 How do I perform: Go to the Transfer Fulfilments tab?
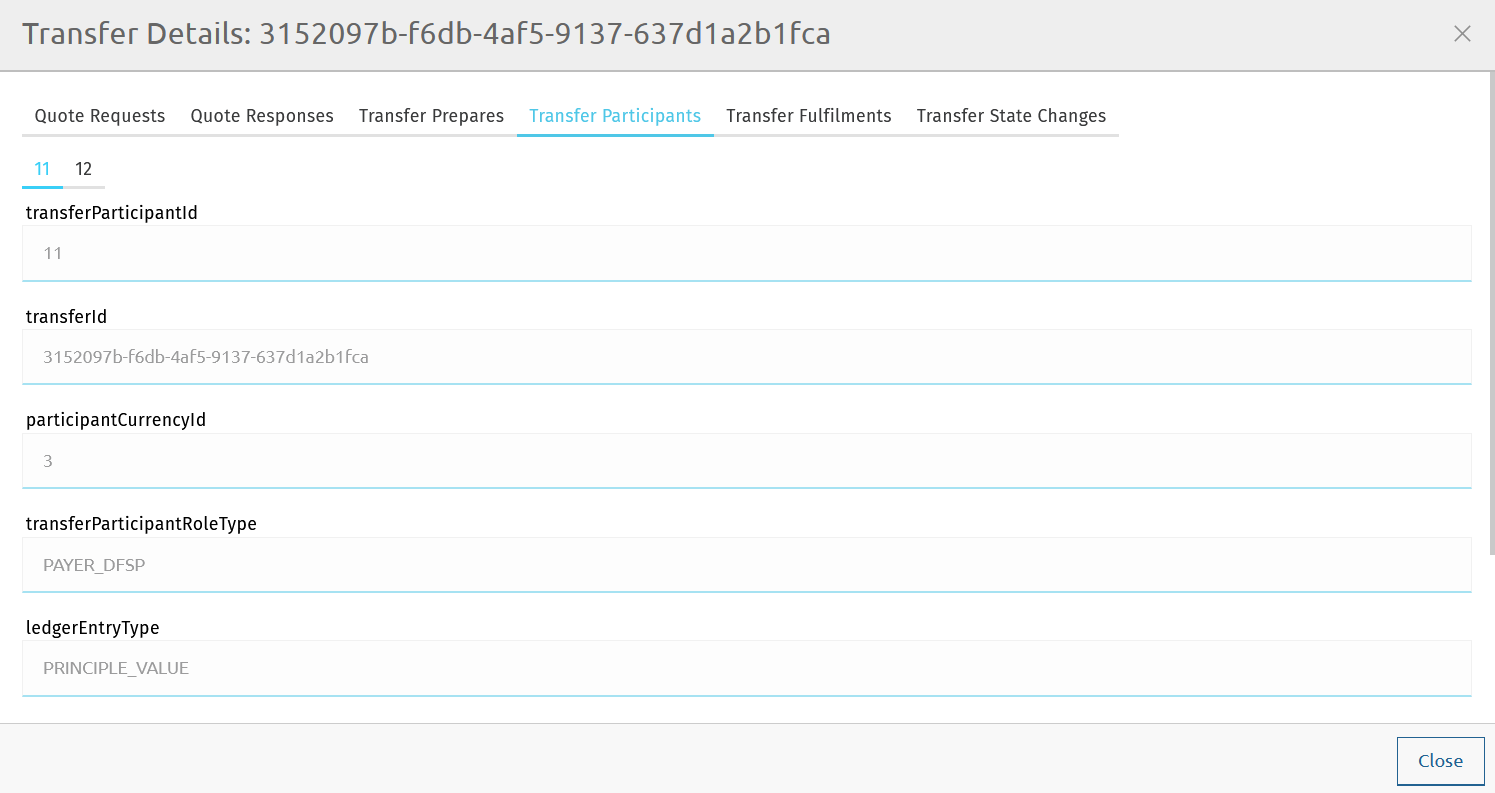click(808, 116)
